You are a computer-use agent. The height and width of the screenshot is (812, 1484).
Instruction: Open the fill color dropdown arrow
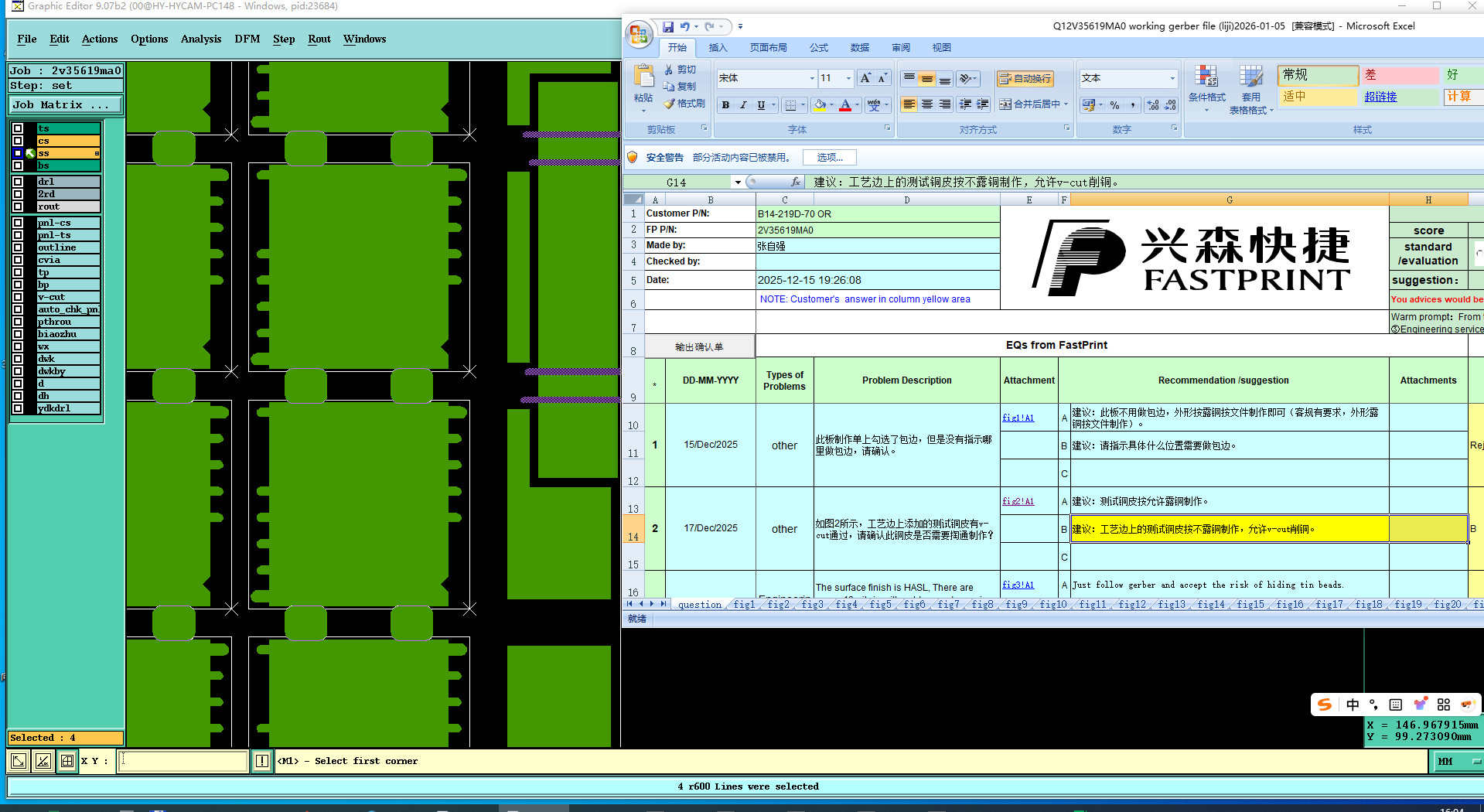coord(831,105)
